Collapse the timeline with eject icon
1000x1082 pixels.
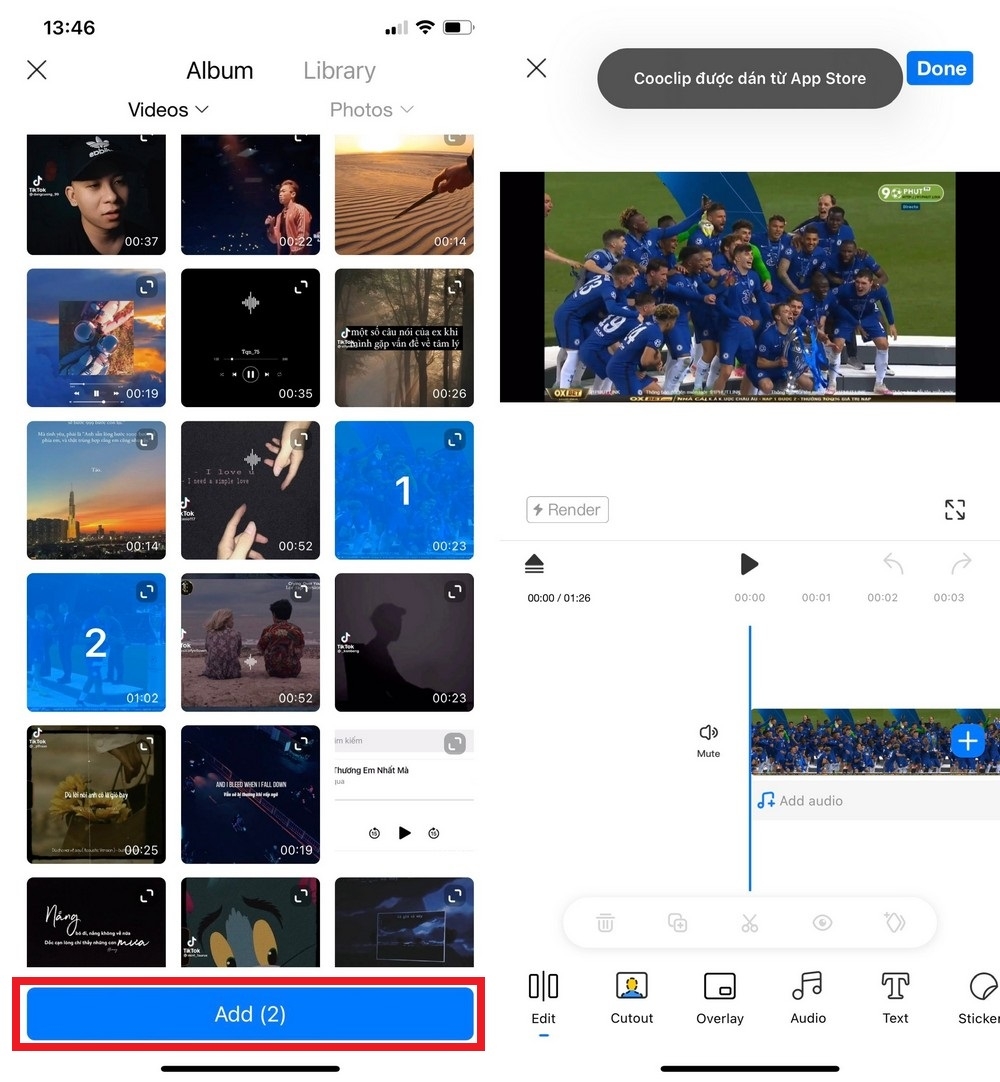(x=534, y=564)
